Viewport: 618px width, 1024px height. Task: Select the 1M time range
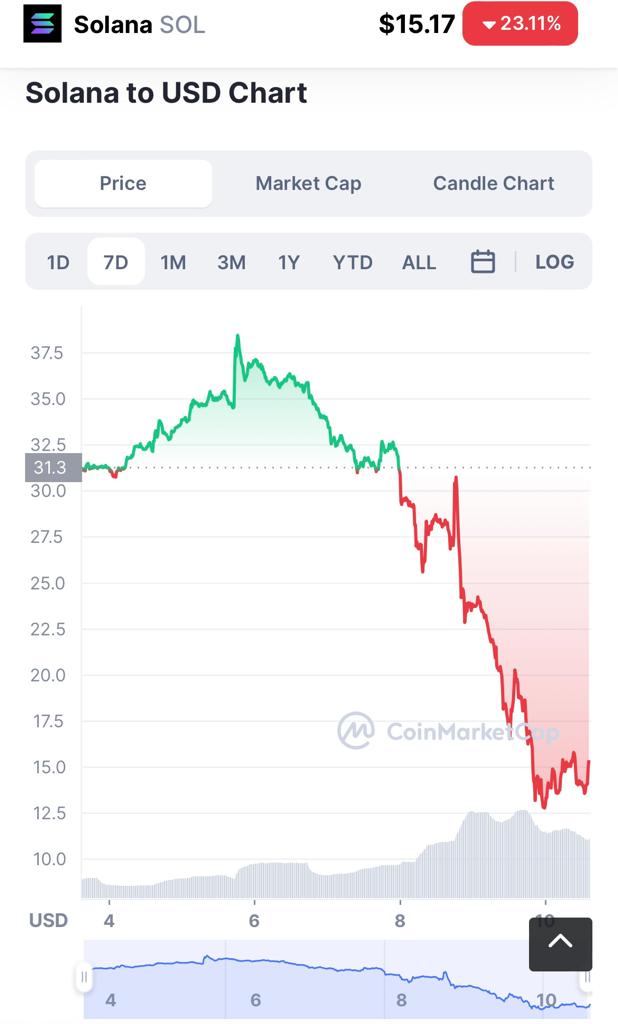(173, 262)
